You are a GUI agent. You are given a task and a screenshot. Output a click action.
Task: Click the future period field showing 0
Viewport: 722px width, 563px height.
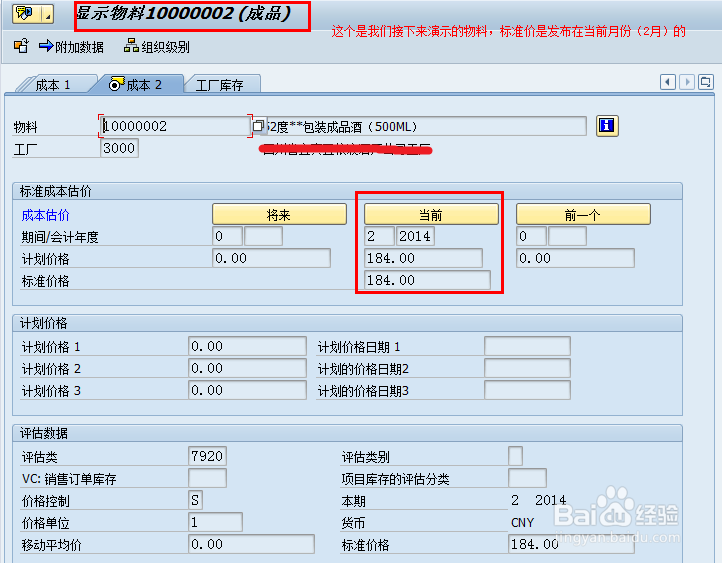point(227,236)
